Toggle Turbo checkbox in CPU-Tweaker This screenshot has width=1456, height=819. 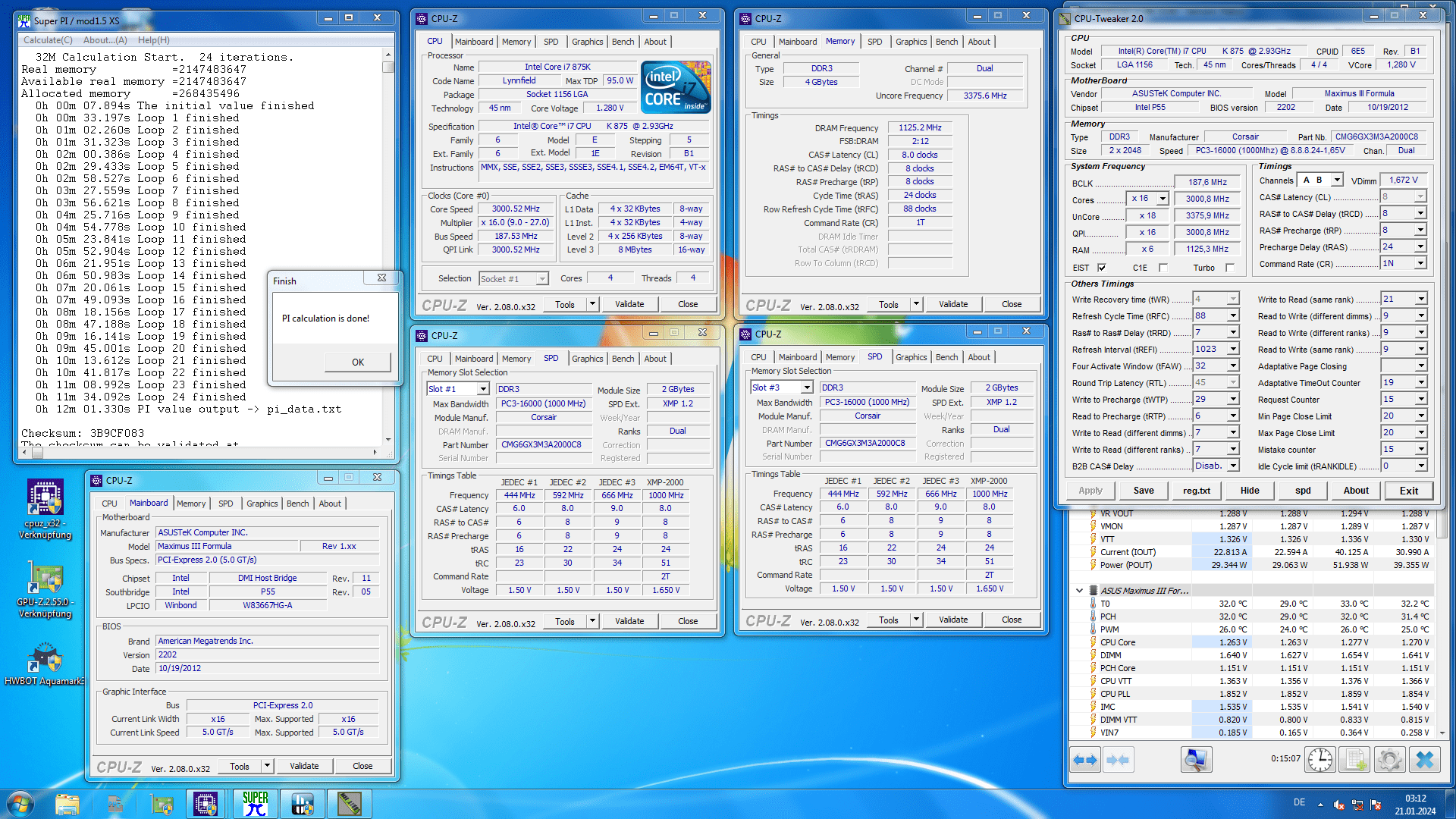click(x=1229, y=268)
